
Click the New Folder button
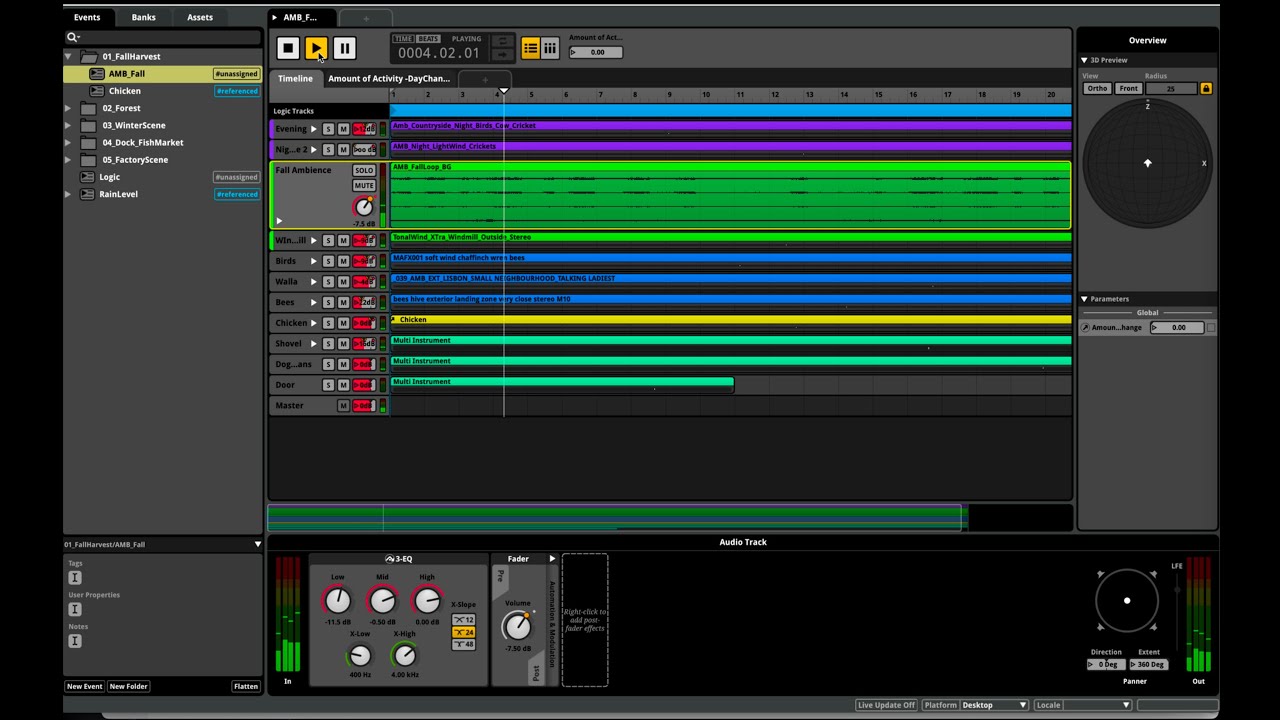point(129,687)
